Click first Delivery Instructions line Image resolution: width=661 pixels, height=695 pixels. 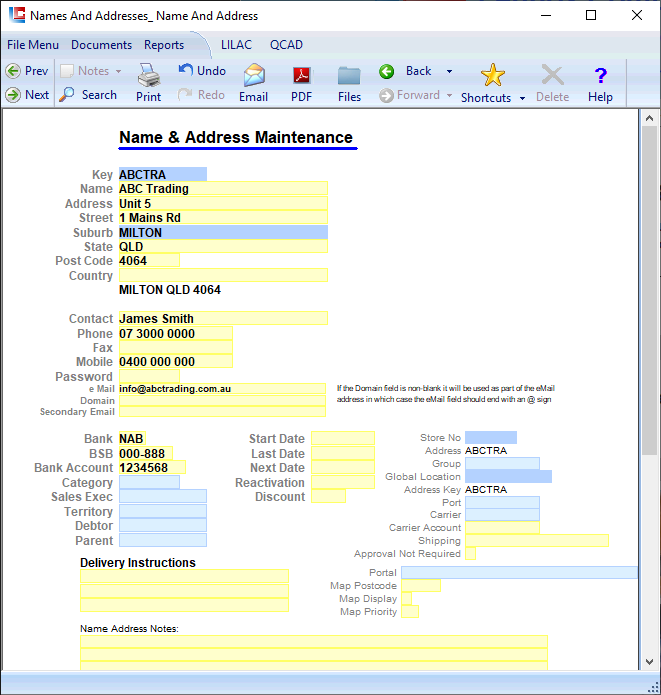point(184,576)
